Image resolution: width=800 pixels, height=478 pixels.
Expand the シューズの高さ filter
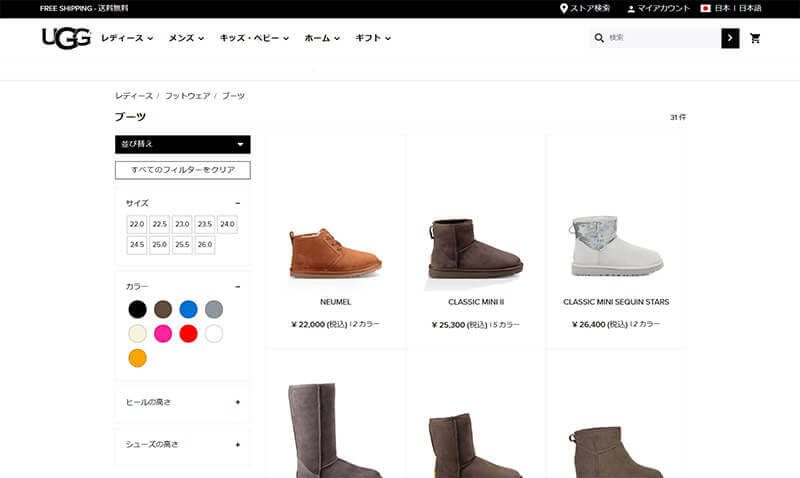click(x=237, y=444)
